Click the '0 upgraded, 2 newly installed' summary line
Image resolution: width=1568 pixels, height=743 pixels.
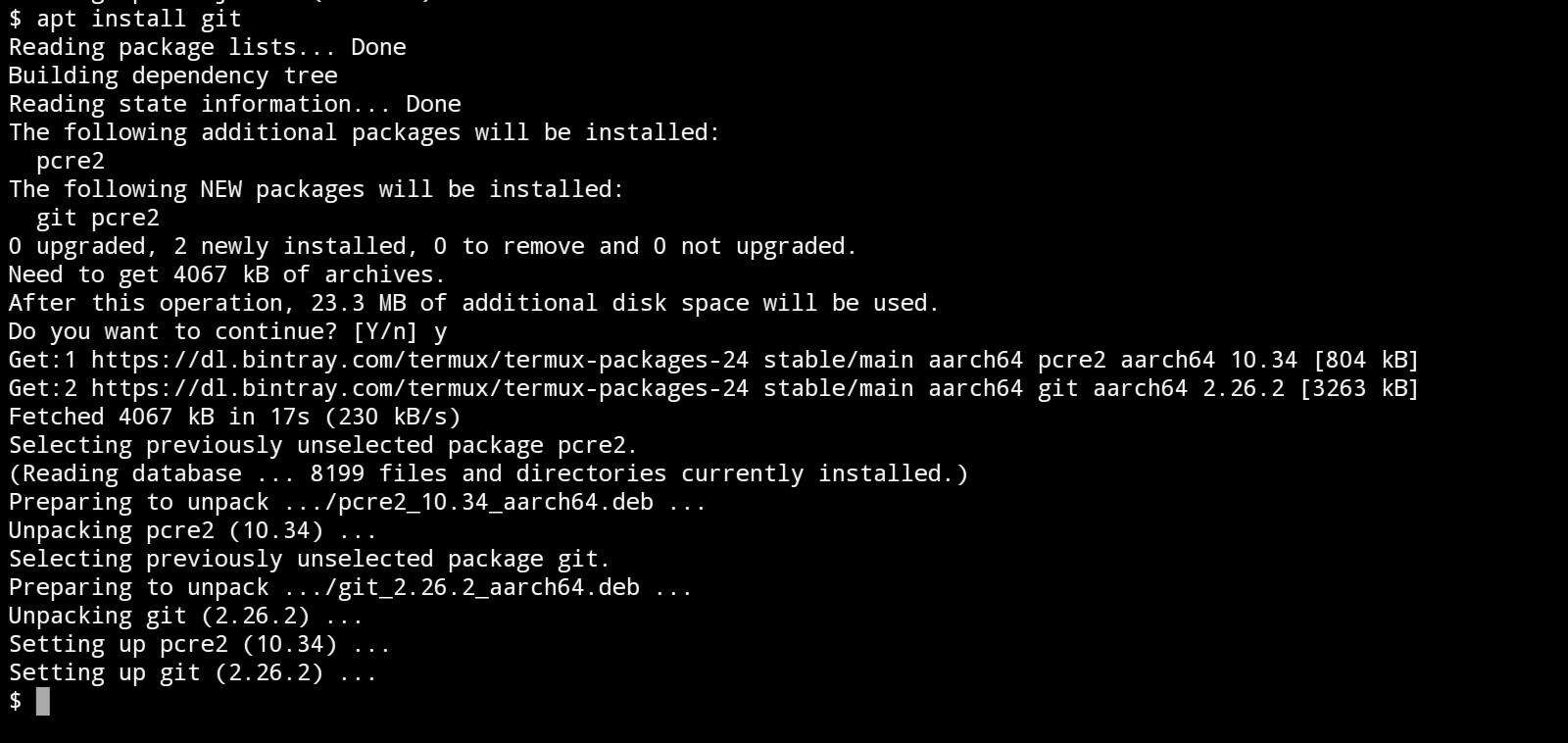432,246
